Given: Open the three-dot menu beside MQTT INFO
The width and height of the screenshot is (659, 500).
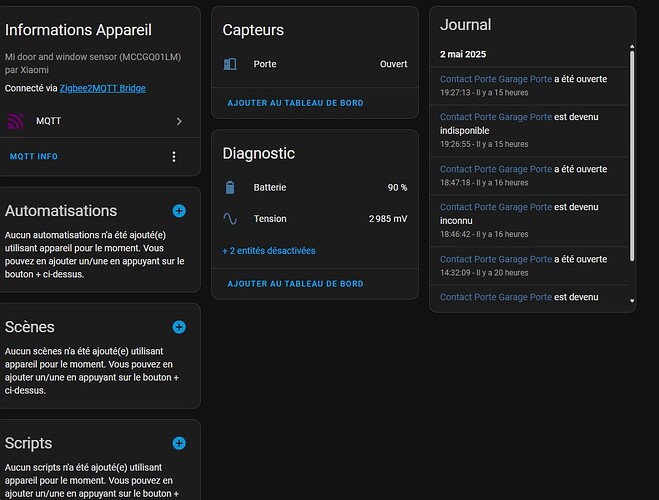Looking at the screenshot, I should [174, 157].
